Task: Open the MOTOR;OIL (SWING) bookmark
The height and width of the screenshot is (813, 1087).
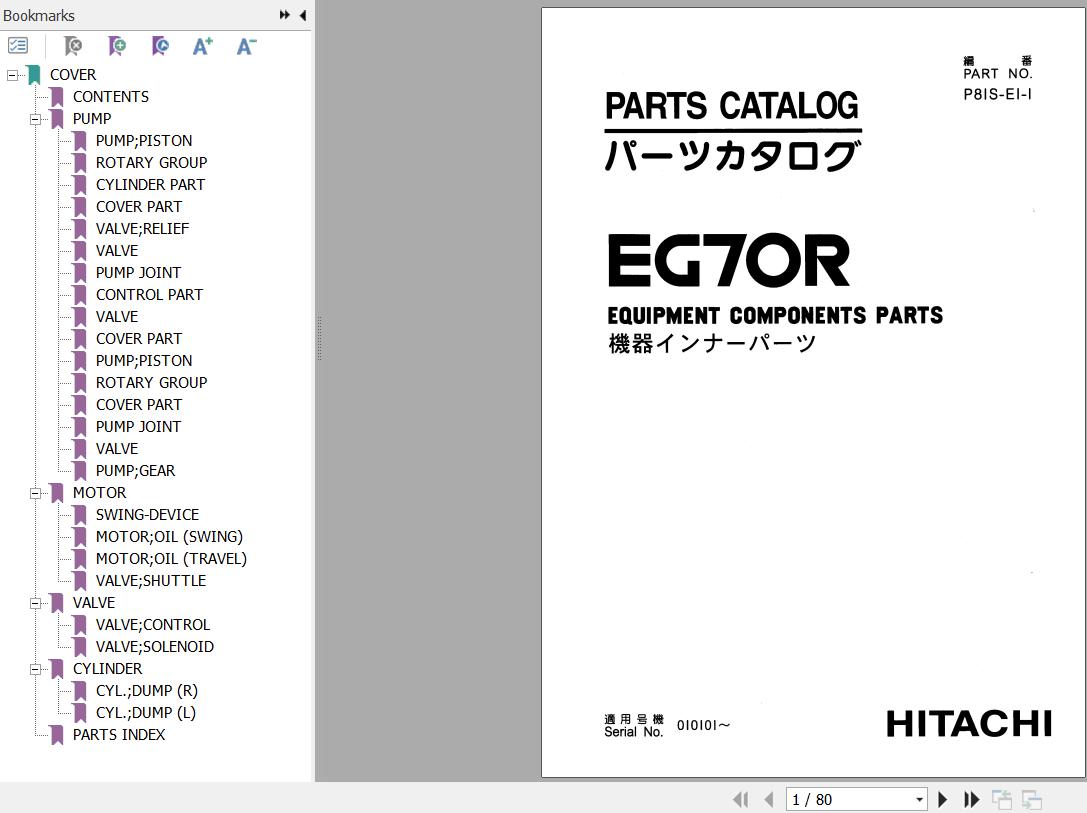Action: click(169, 536)
